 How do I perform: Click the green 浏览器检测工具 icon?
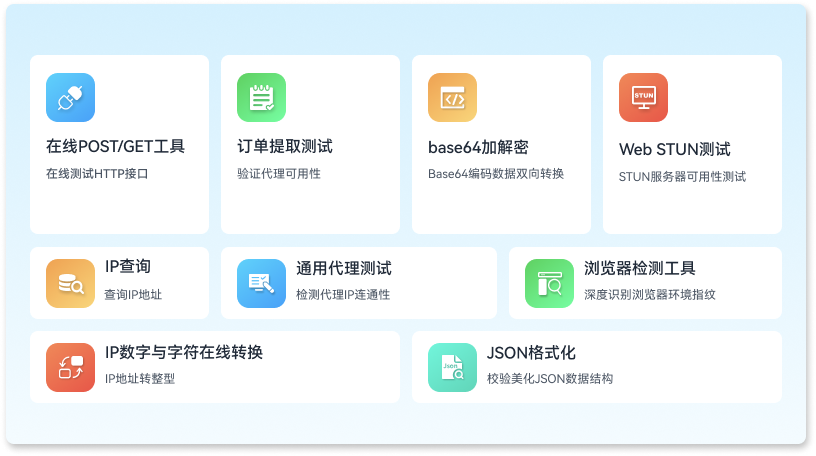point(549,283)
